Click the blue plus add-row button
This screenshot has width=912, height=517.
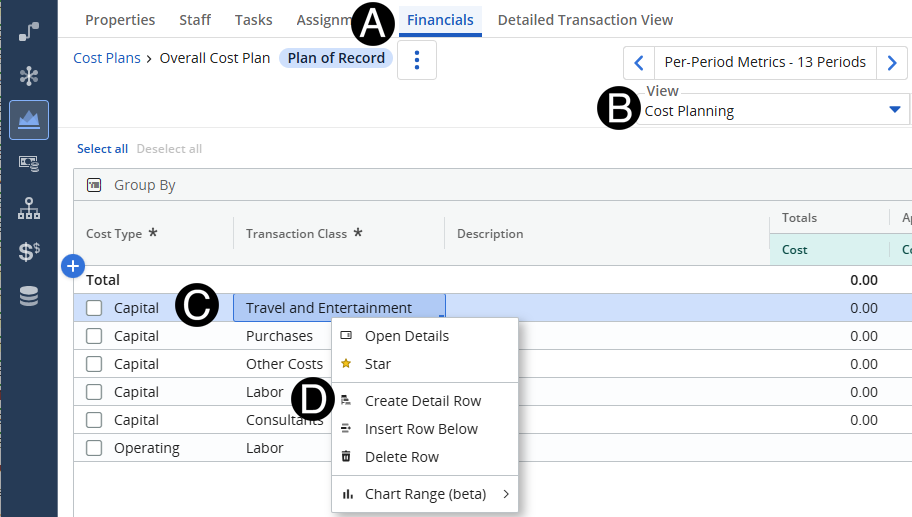coord(72,266)
